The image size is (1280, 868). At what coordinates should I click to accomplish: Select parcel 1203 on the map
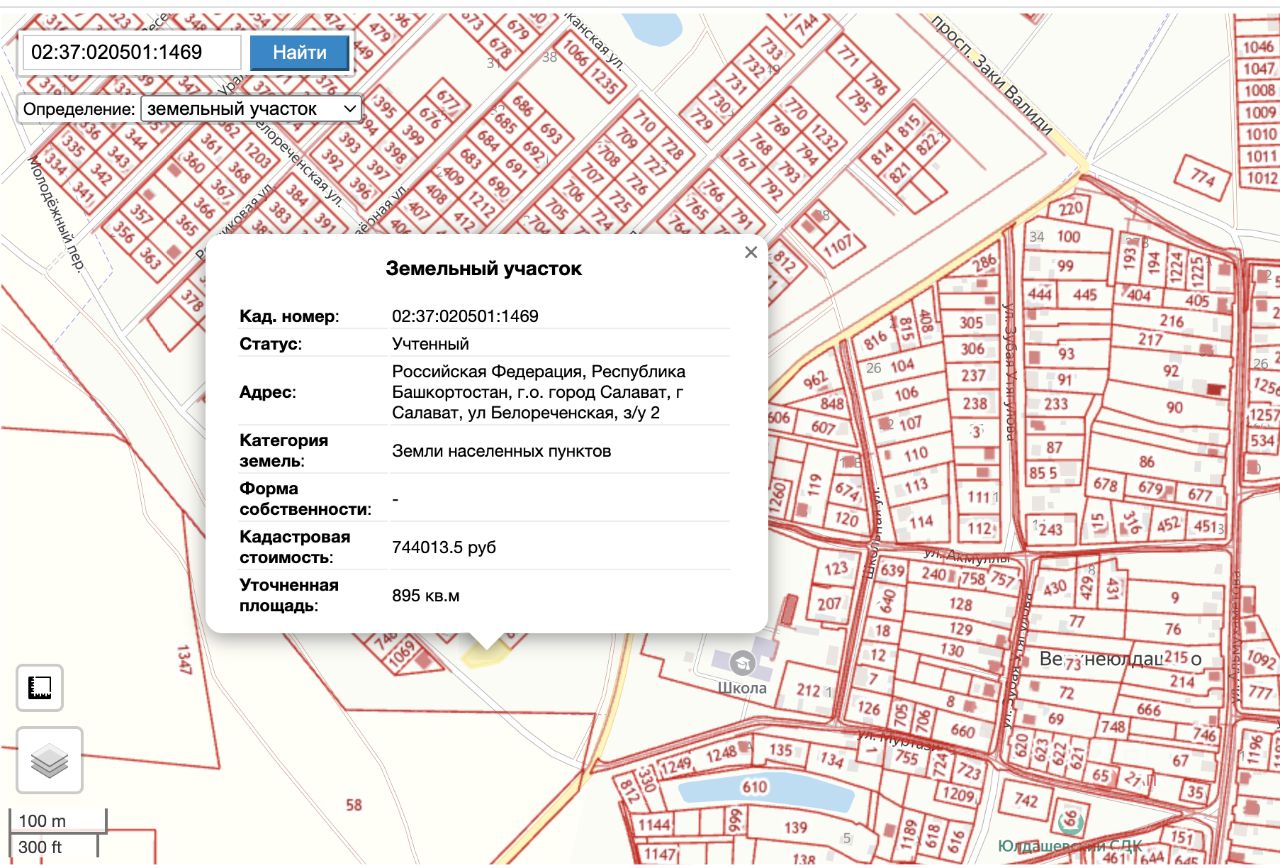click(x=259, y=156)
